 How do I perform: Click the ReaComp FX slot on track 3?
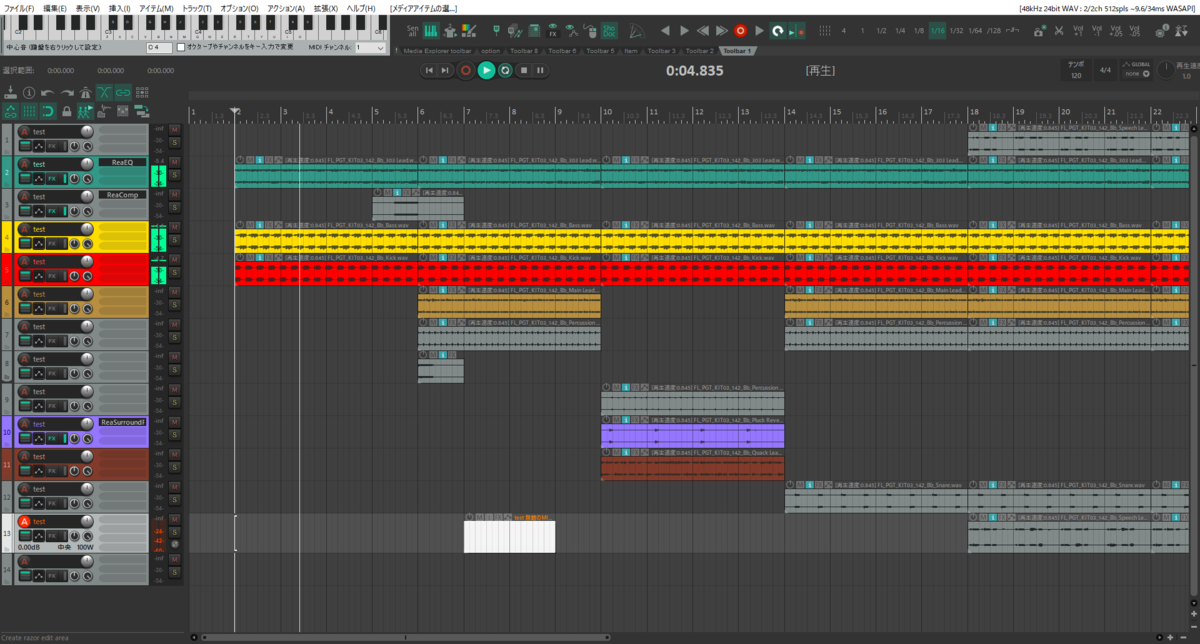click(122, 195)
